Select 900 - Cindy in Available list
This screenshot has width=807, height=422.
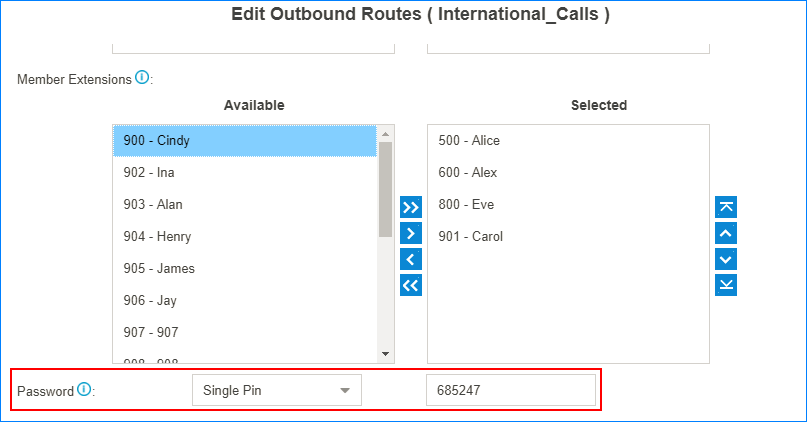pyautogui.click(x=245, y=141)
